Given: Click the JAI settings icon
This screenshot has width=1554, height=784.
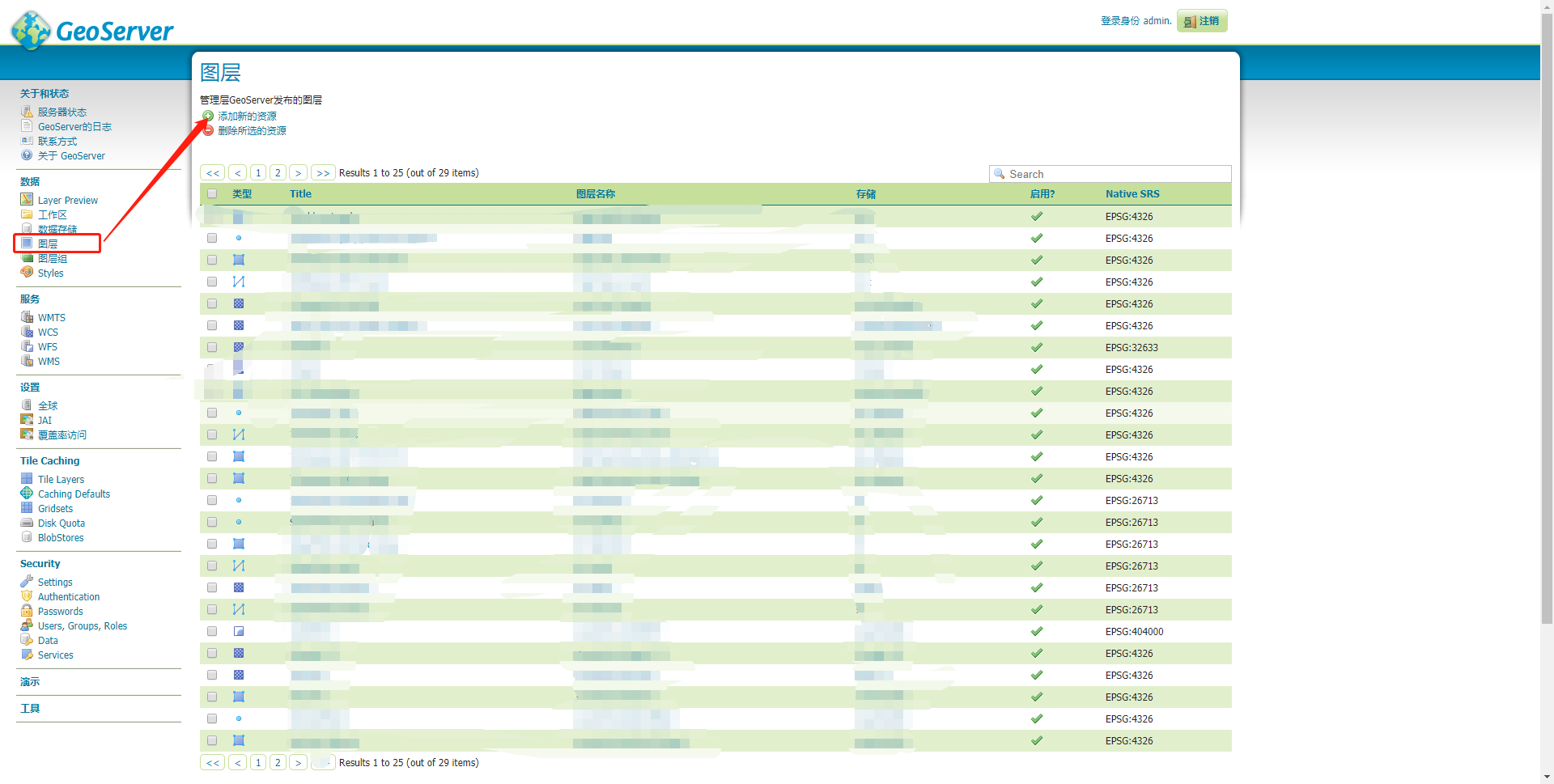Looking at the screenshot, I should click(27, 420).
